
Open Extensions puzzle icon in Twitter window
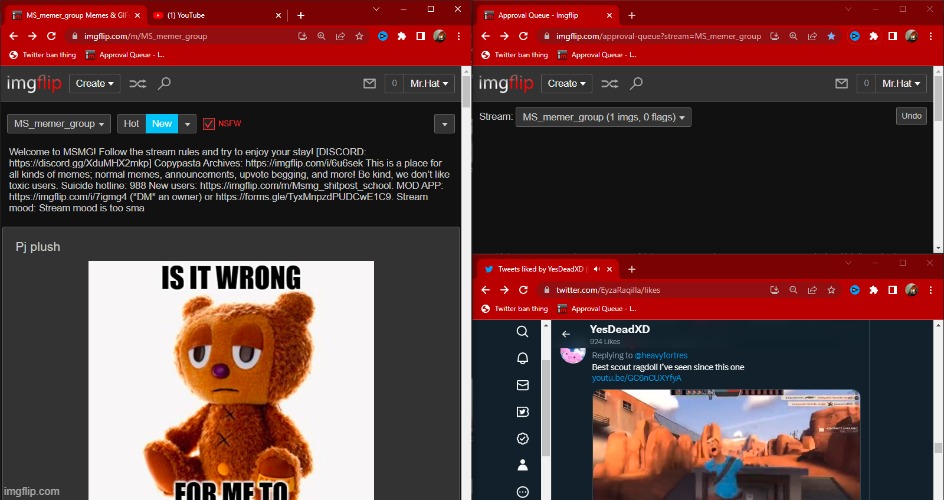[x=874, y=290]
